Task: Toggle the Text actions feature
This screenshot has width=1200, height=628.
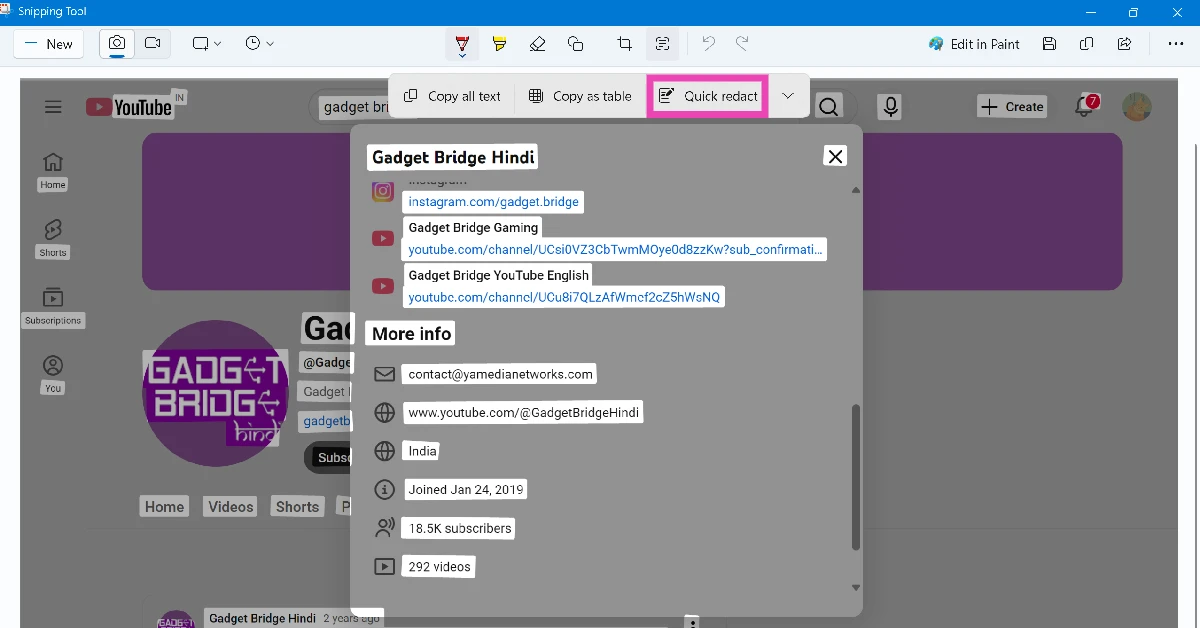Action: click(662, 44)
